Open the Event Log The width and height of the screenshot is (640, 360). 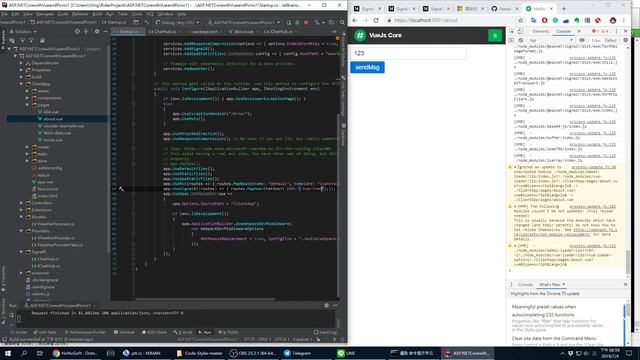pyautogui.click(x=325, y=332)
